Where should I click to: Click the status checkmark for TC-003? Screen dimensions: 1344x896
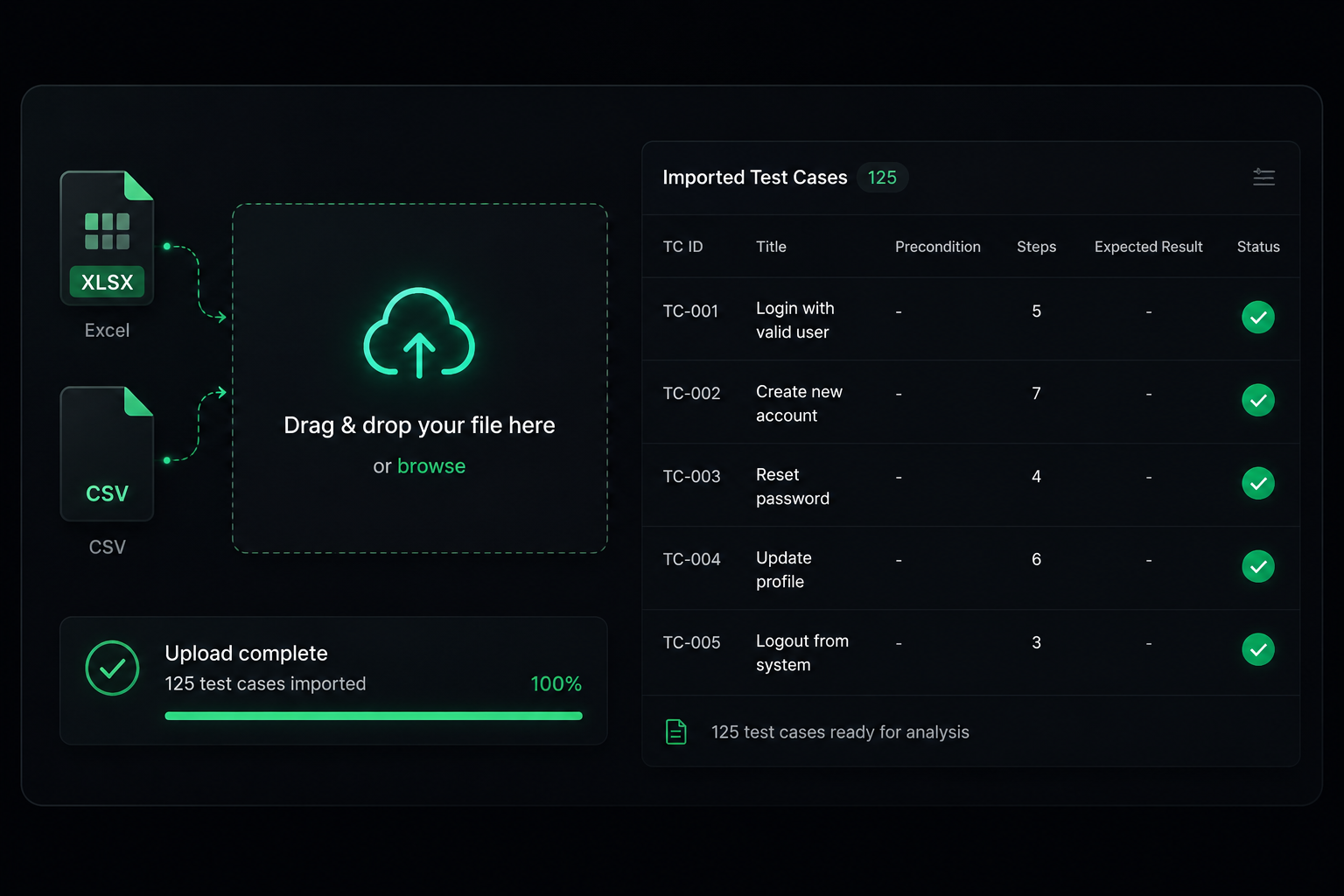pos(1258,483)
